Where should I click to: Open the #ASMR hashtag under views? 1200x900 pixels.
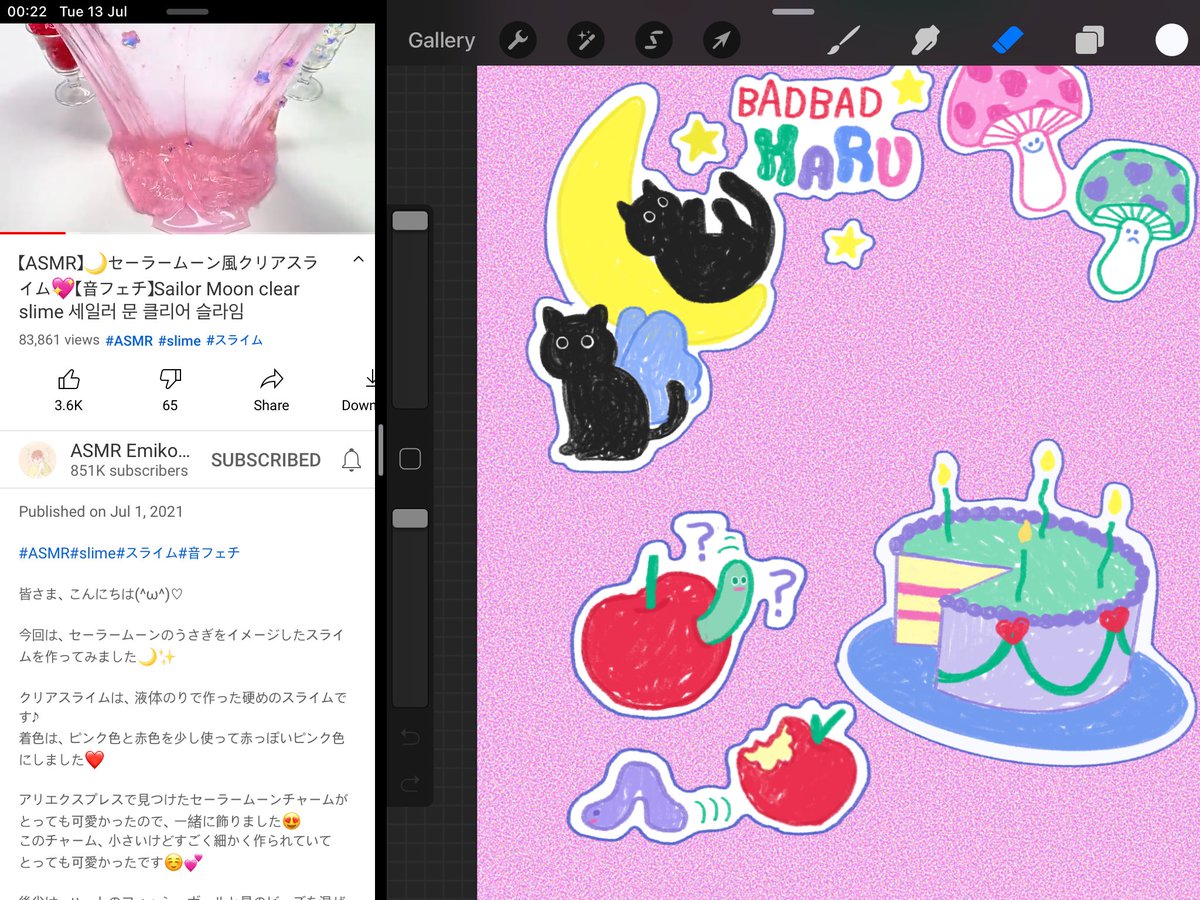coord(129,340)
